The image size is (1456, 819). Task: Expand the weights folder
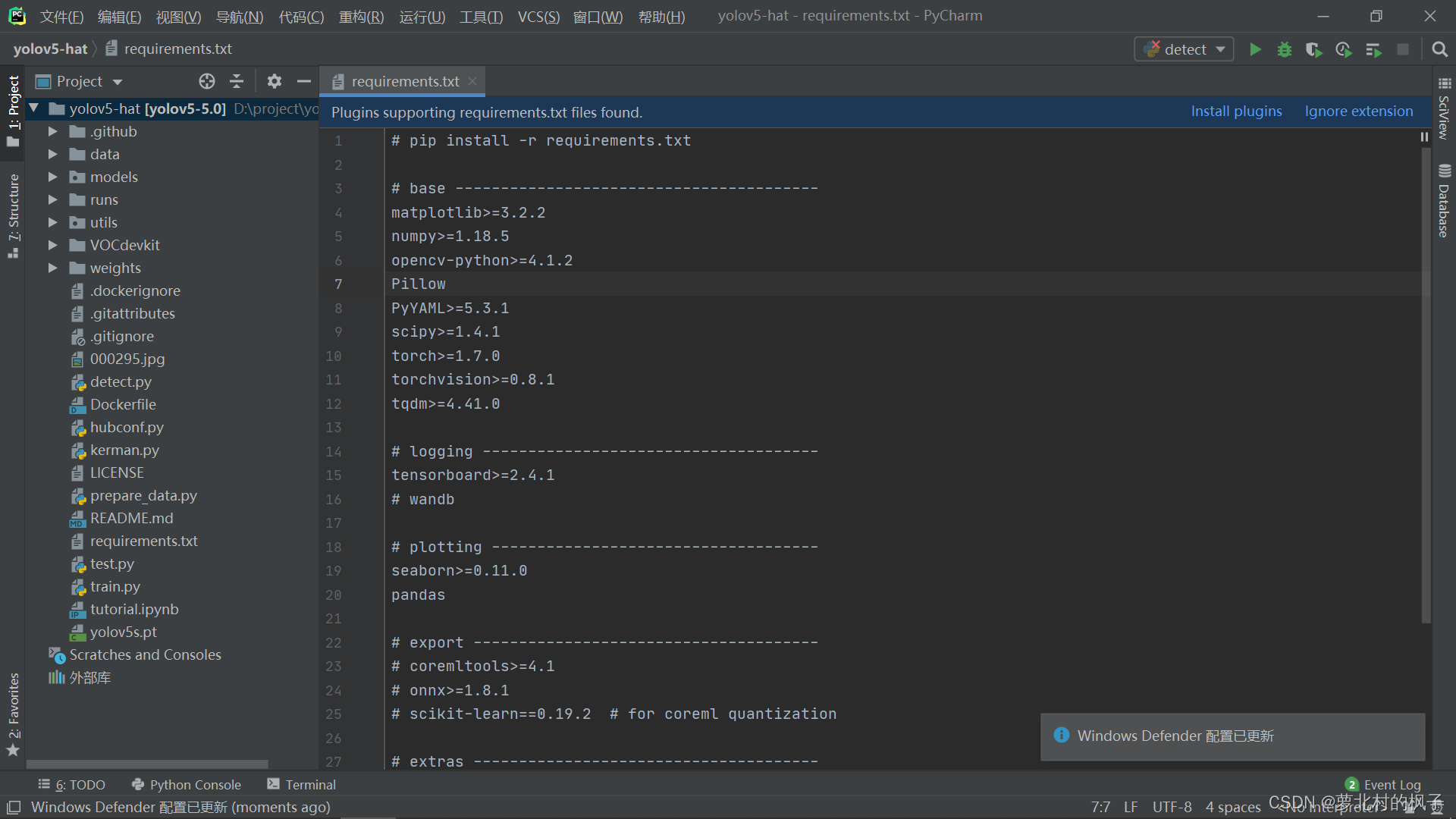tap(52, 268)
